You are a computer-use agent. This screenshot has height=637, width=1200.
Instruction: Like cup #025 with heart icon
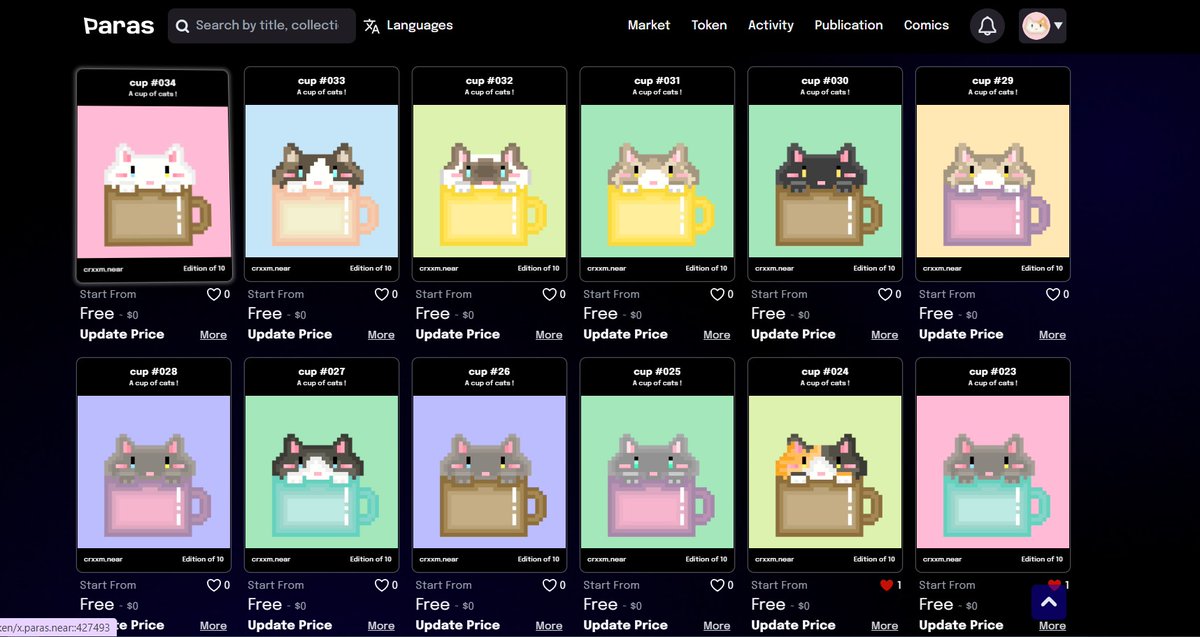coord(717,585)
